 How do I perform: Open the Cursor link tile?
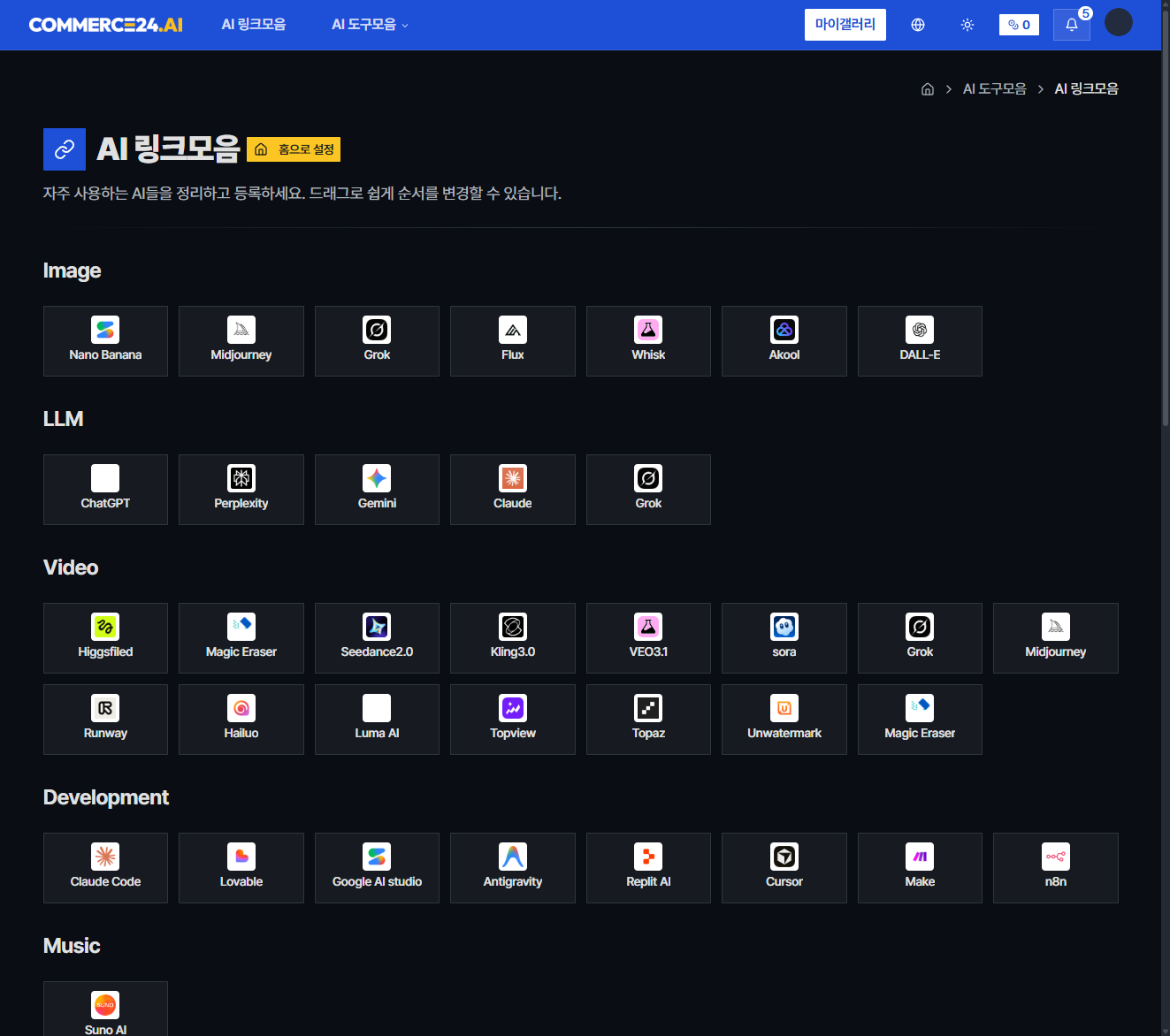[784, 868]
